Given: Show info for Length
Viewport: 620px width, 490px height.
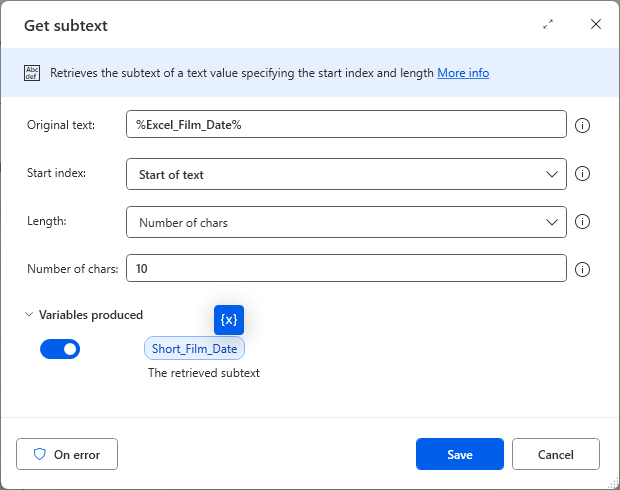Looking at the screenshot, I should pos(582,221).
